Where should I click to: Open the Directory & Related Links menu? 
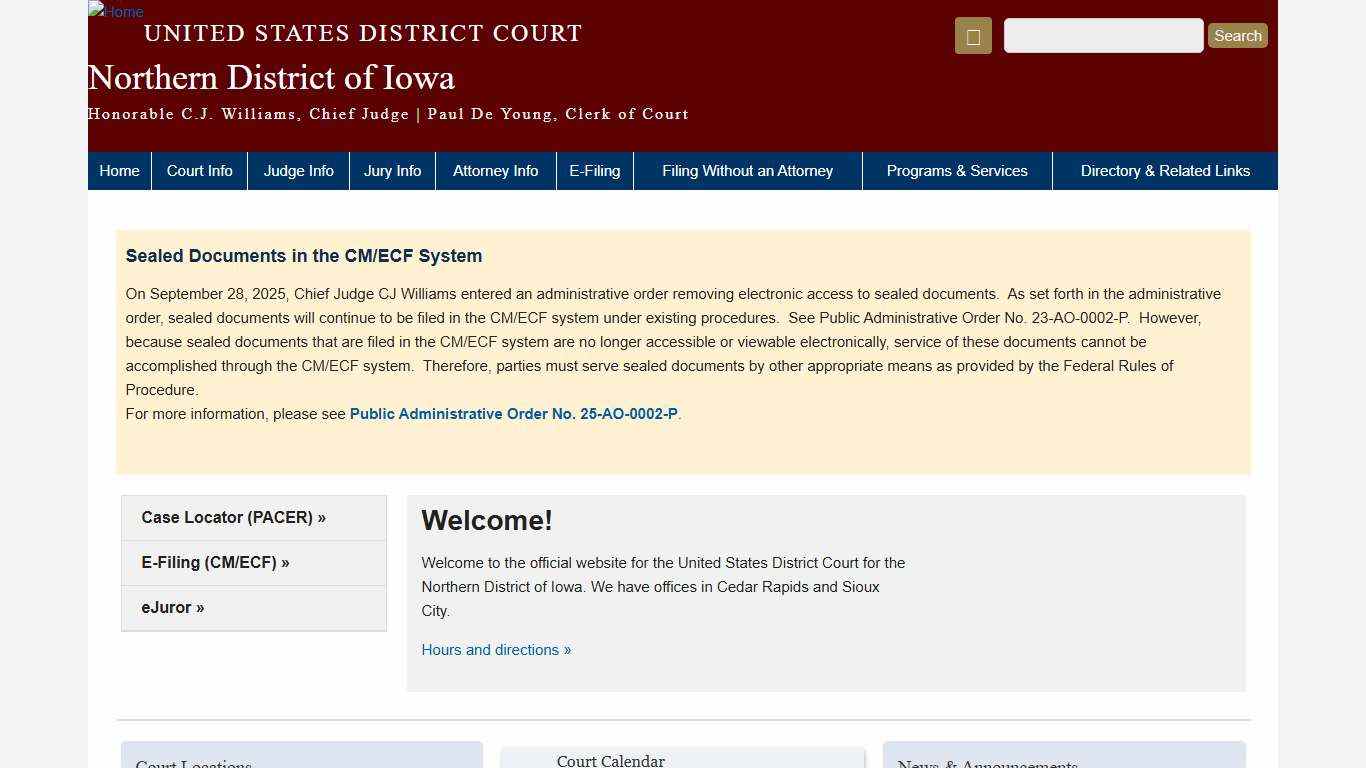tap(1165, 170)
